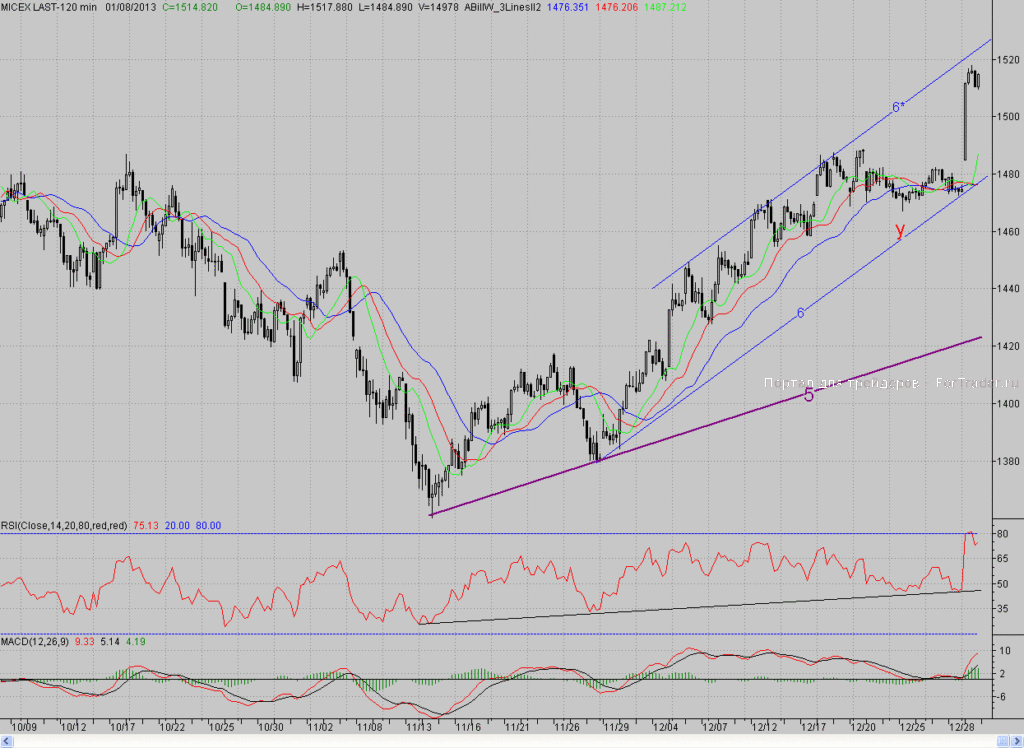Click the right scroll arrow of the horizontal scrollbar
The image size is (1024, 748).
tap(1017, 740)
